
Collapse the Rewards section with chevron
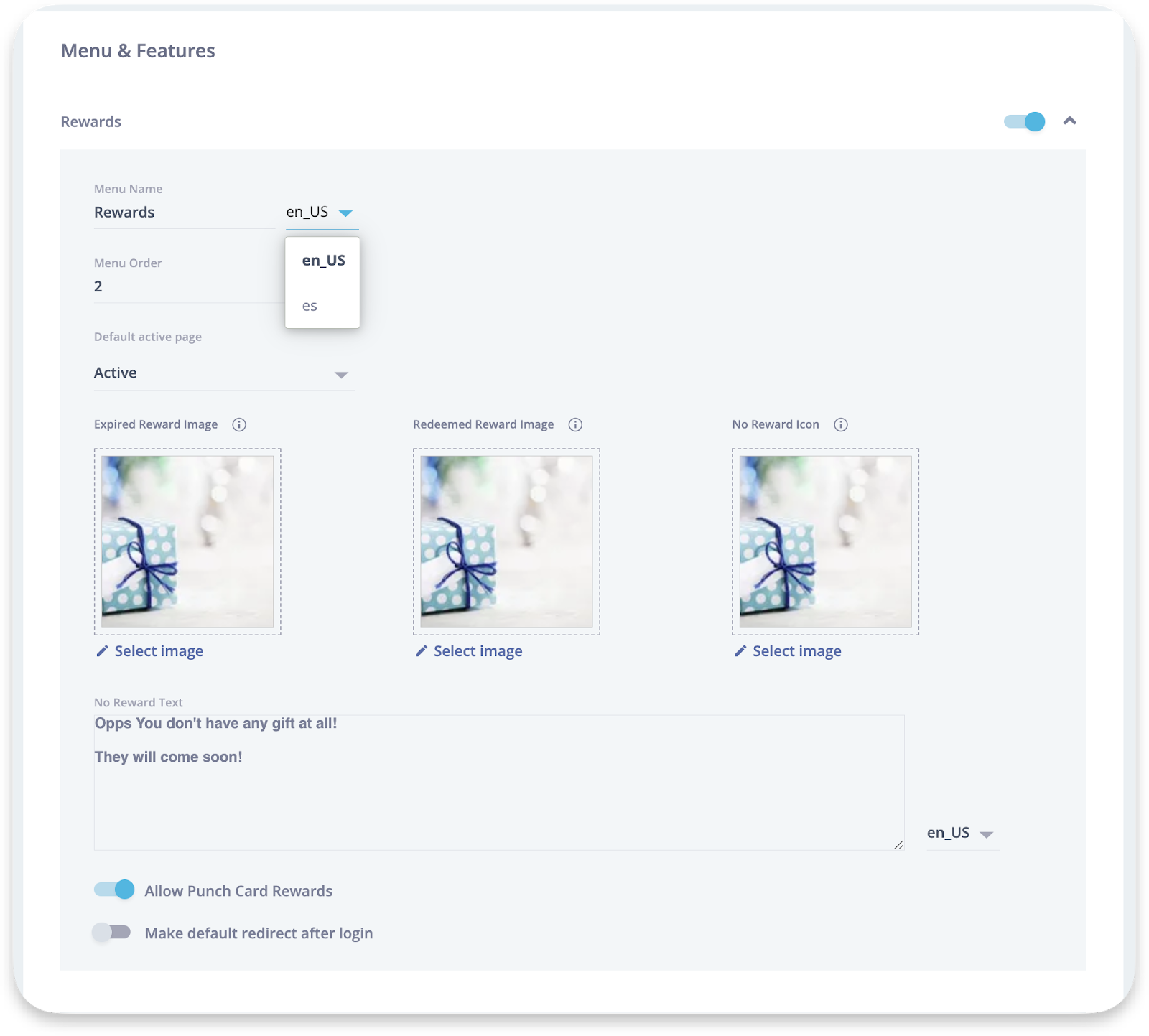[1070, 121]
